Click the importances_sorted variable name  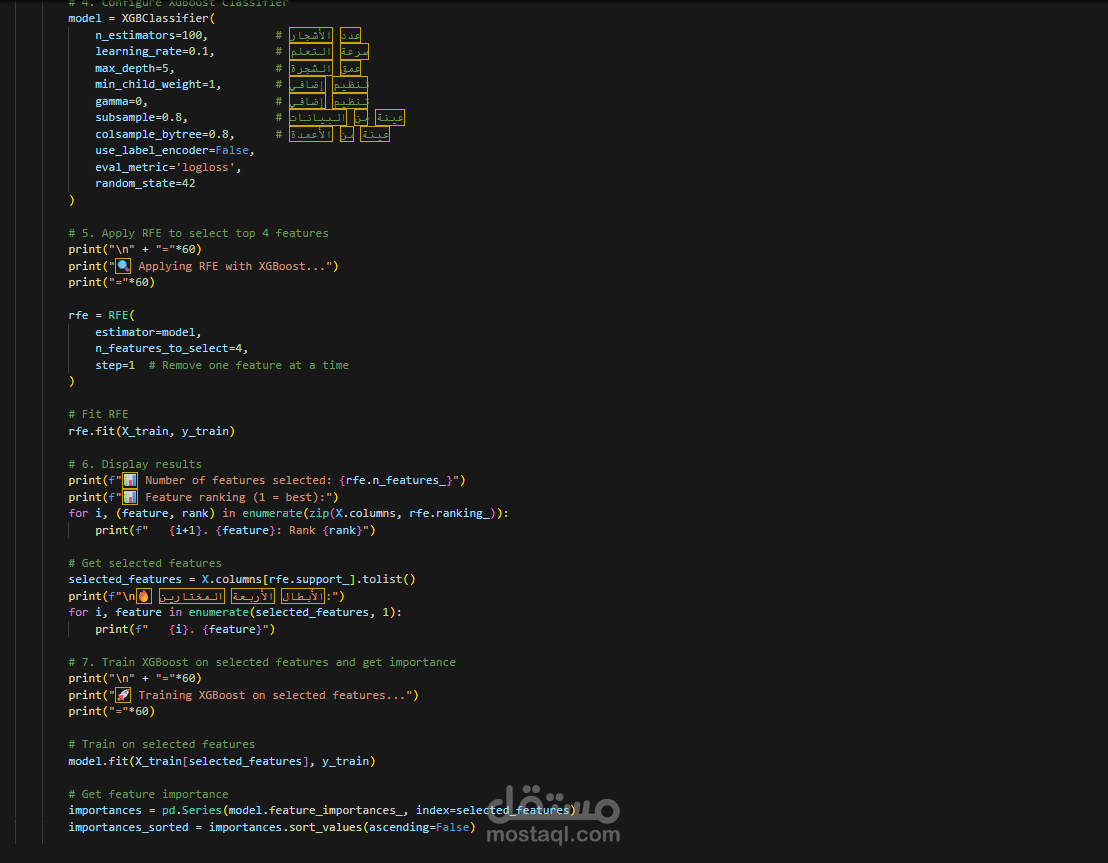129,828
